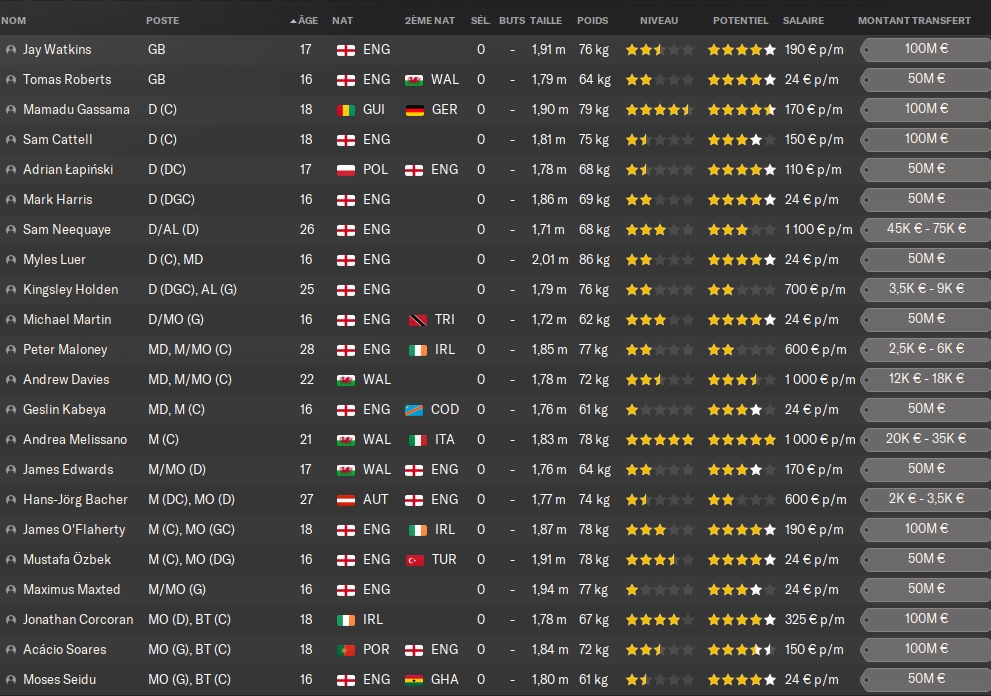Click the person icon beside Peter Maloney

(x=11, y=350)
